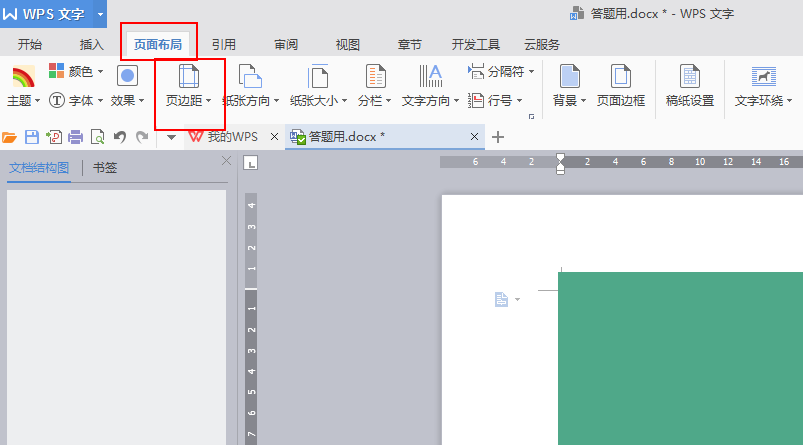Click the 文字环绕 text wrap icon

tap(764, 76)
